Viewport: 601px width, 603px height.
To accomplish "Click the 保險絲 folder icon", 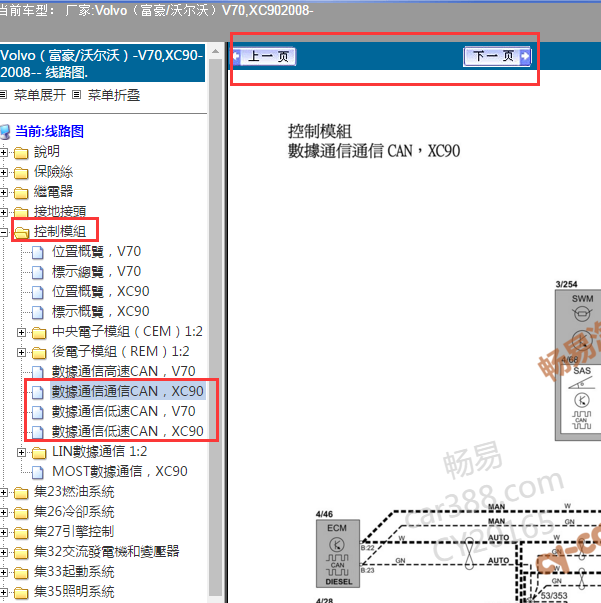I will (x=21, y=173).
